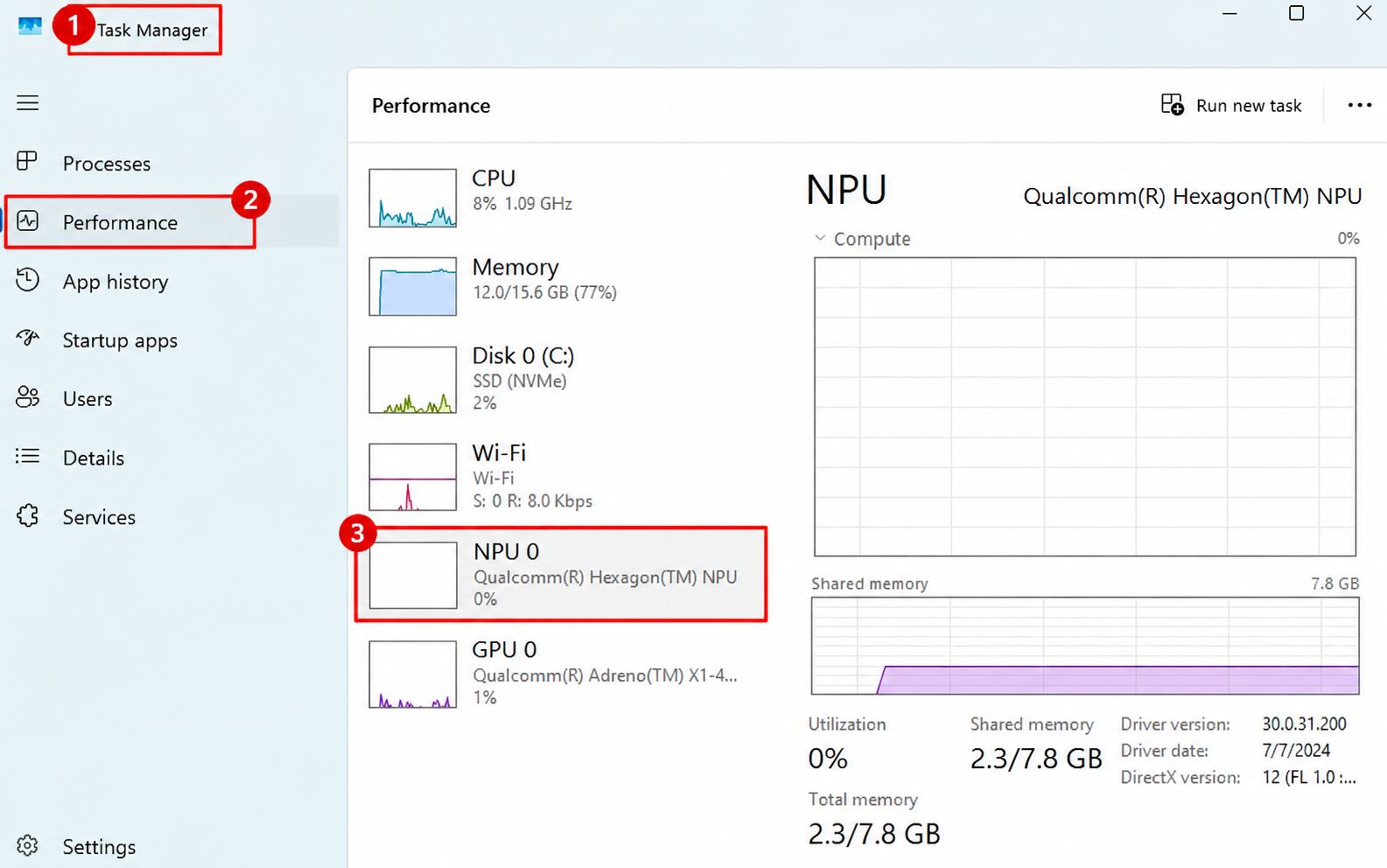Select the Disk 0 (C:) graph thumbnail
1387x868 pixels.
point(413,380)
